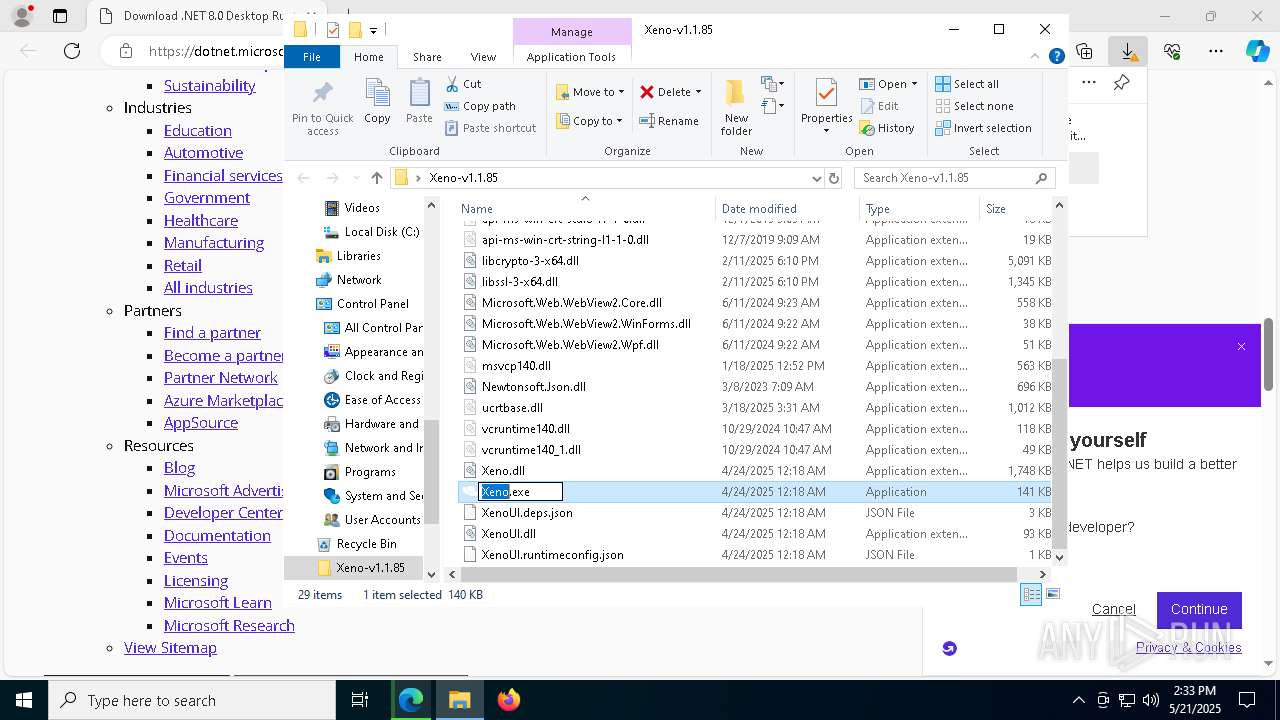The width and height of the screenshot is (1280, 720).
Task: Create a New folder
Action: tap(736, 107)
